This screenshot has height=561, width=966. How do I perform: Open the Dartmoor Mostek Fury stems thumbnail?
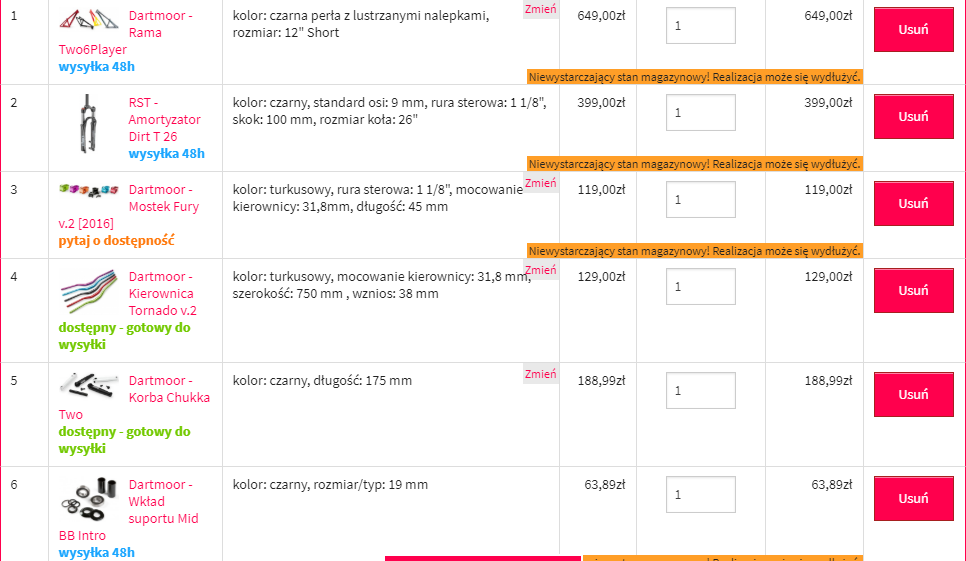coord(88,189)
